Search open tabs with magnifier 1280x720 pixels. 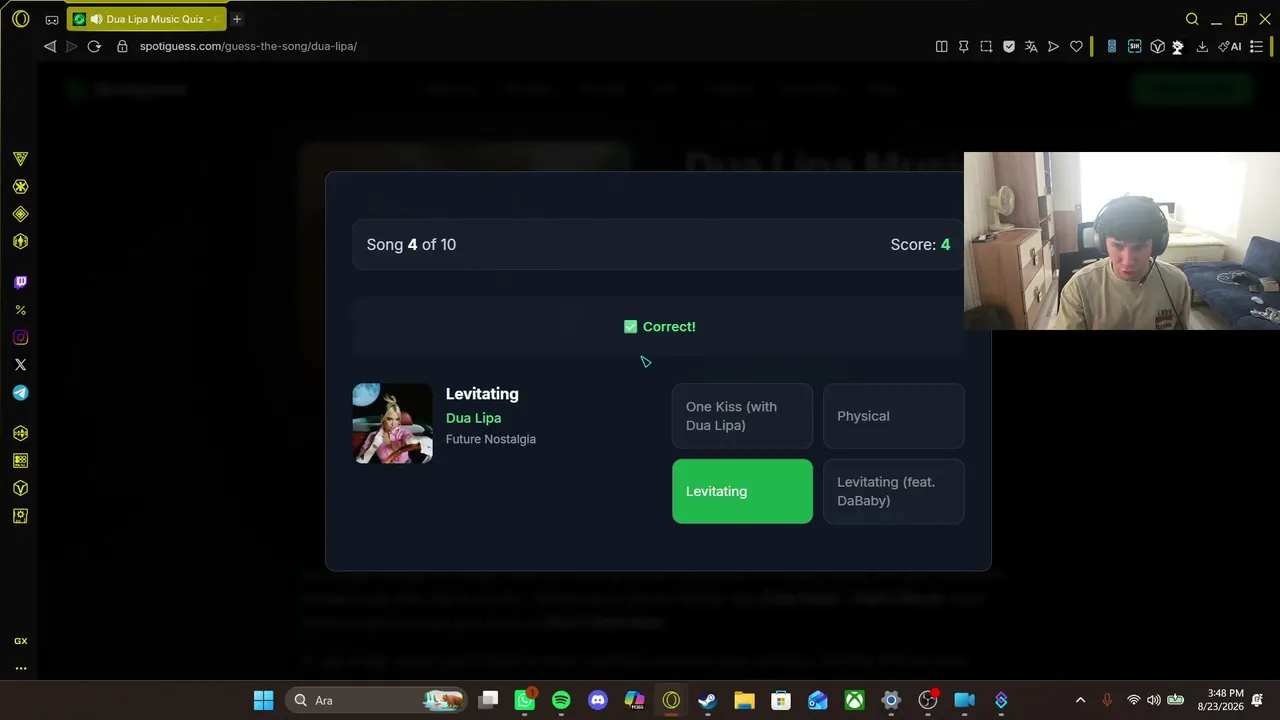tap(1192, 19)
